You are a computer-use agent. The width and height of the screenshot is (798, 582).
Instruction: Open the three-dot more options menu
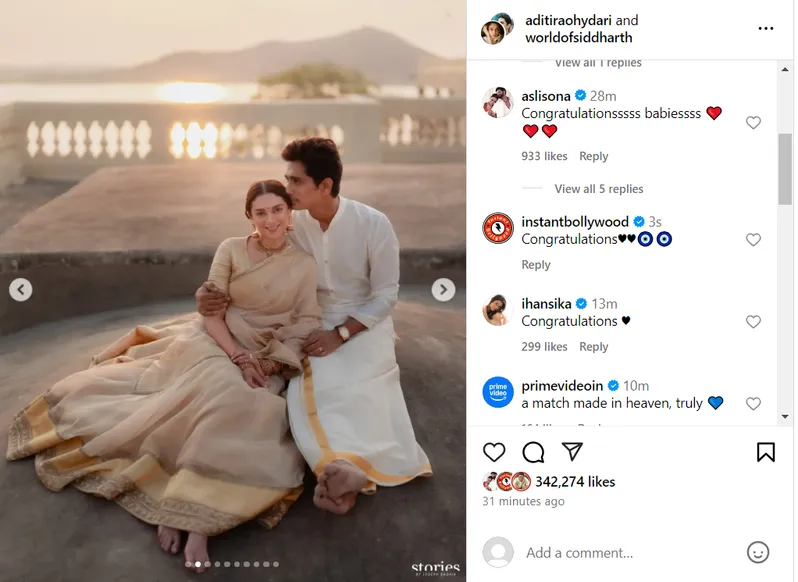pyautogui.click(x=766, y=29)
